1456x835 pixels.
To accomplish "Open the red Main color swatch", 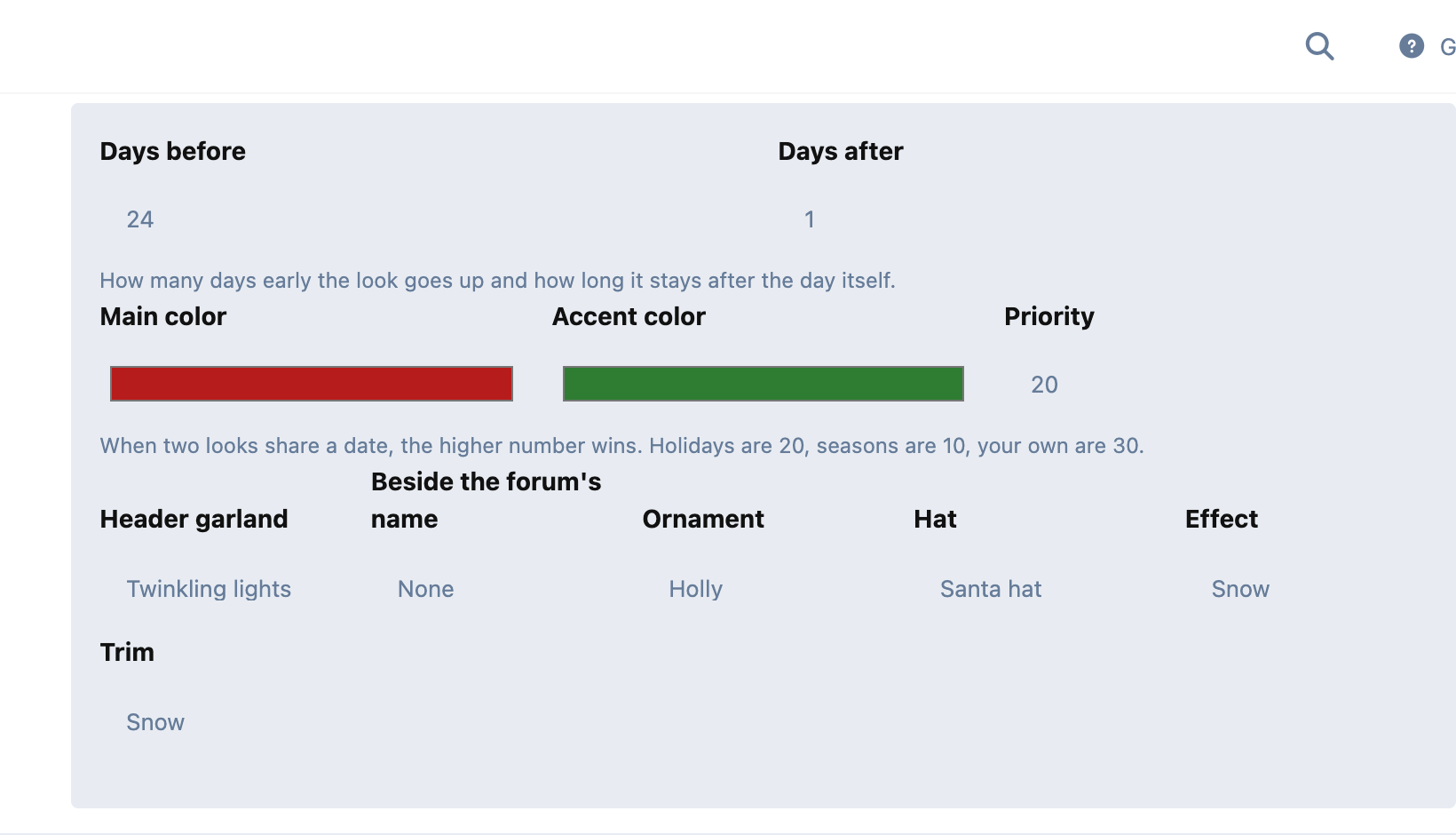I will [312, 384].
